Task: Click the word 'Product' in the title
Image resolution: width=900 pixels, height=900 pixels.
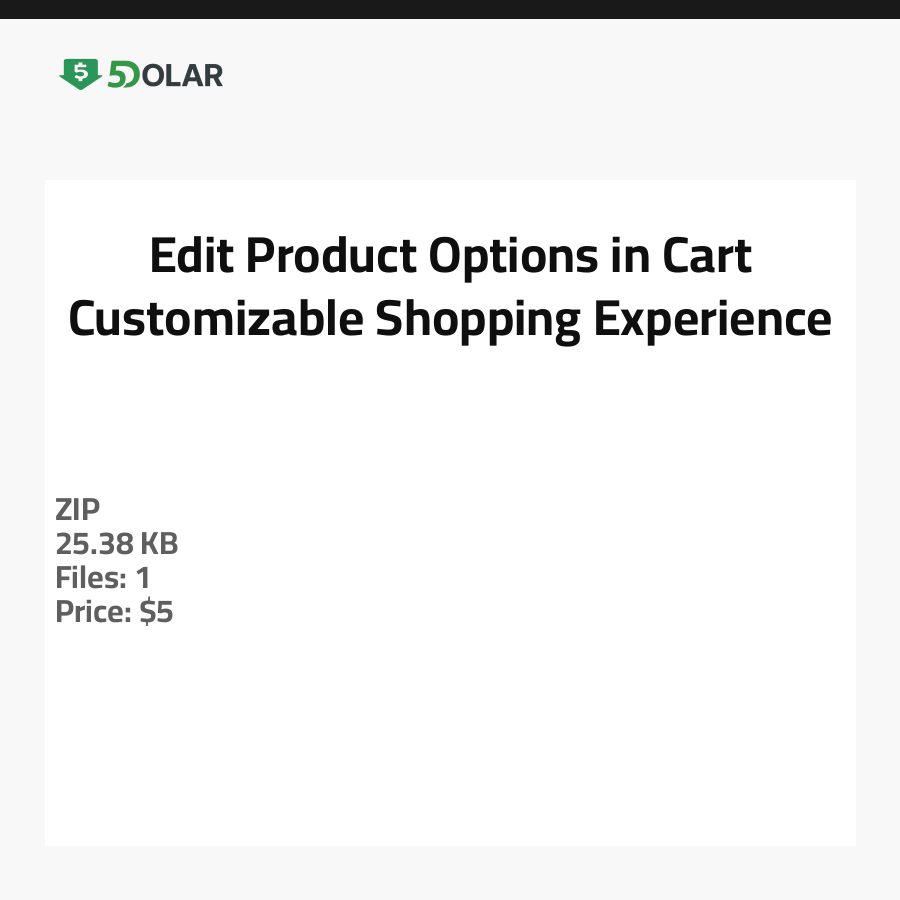Action: point(331,257)
